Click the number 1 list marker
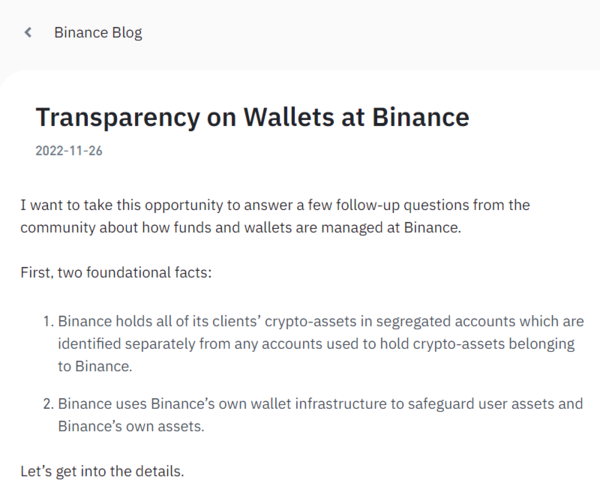 [x=49, y=321]
